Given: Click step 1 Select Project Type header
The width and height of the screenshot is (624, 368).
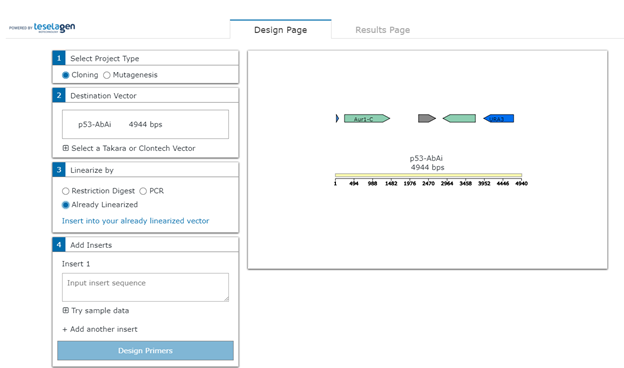Looking at the screenshot, I should (145, 58).
